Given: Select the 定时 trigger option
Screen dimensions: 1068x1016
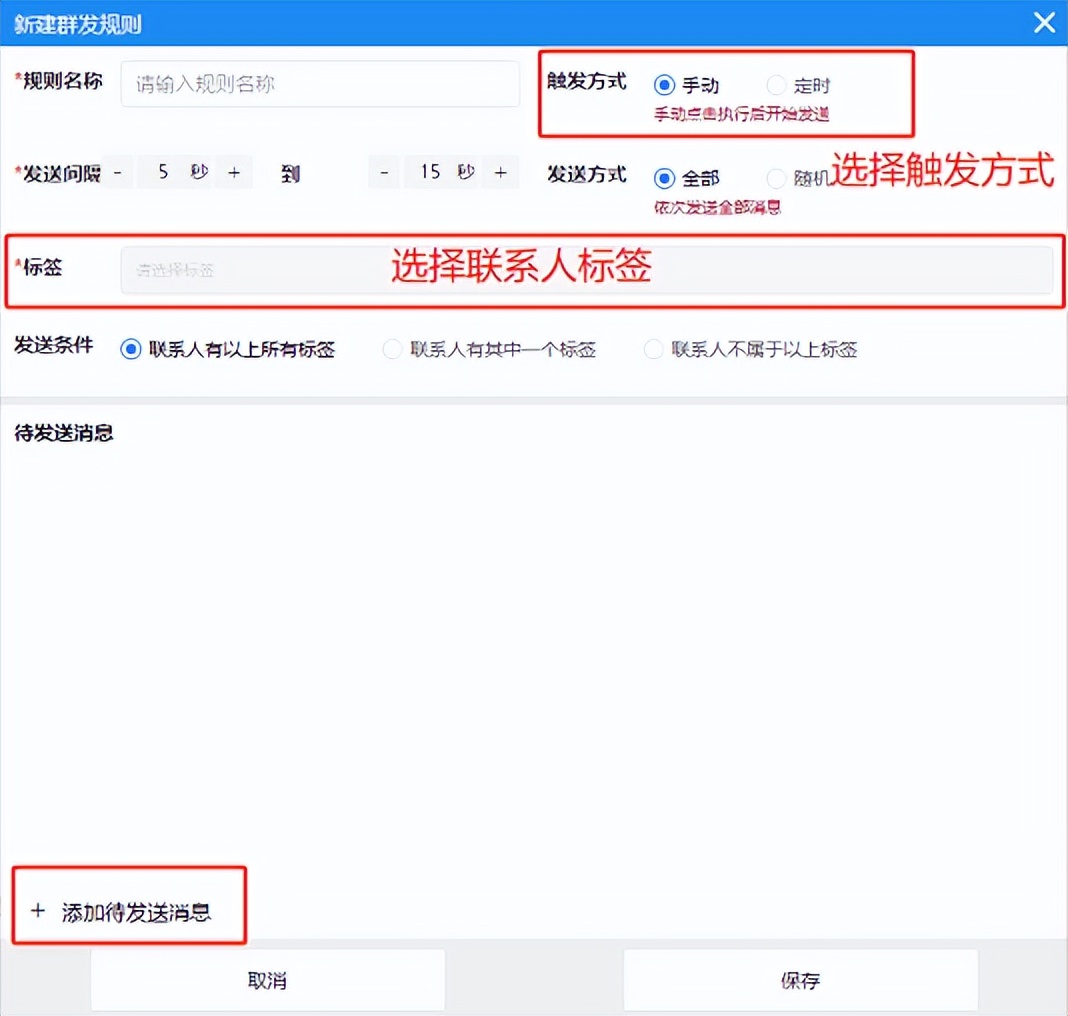Looking at the screenshot, I should [x=776, y=85].
